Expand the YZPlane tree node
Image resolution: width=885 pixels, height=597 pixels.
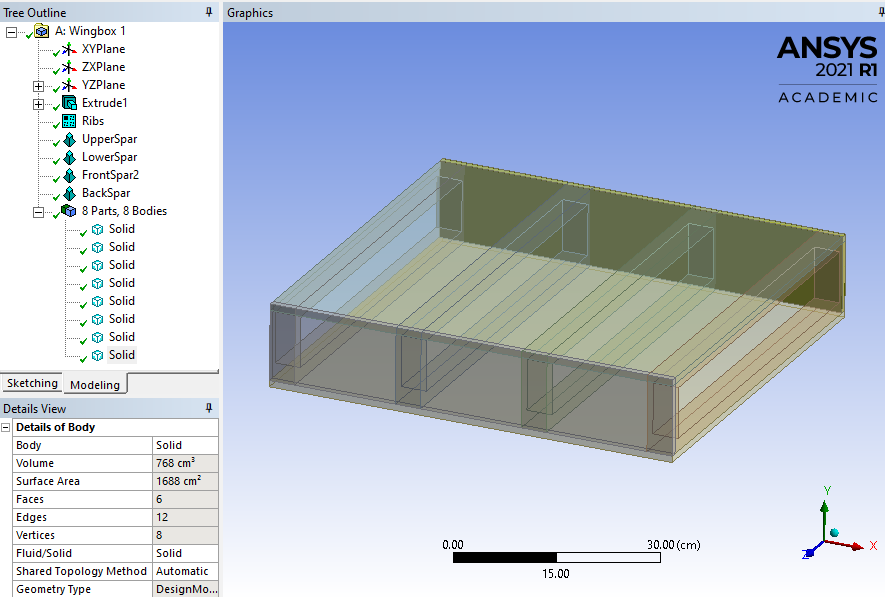(x=38, y=86)
